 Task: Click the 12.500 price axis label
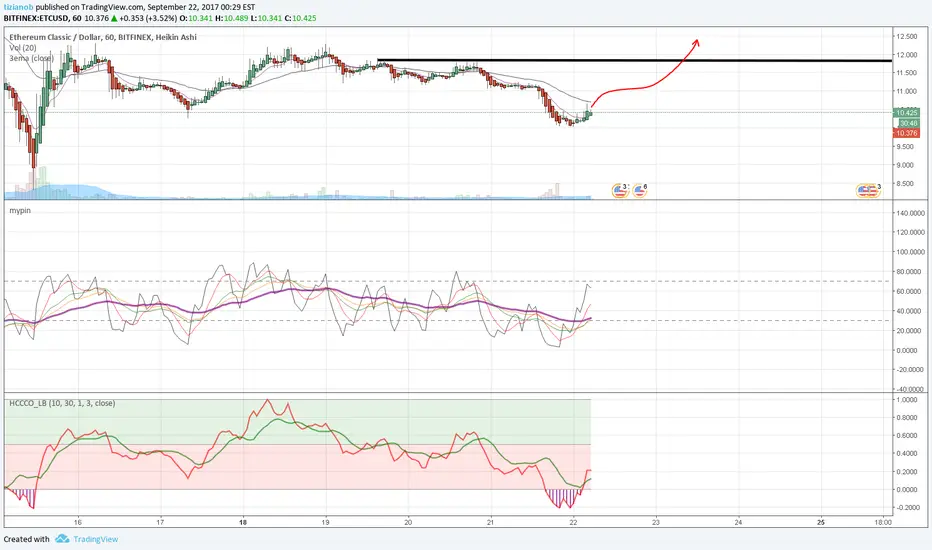(906, 36)
